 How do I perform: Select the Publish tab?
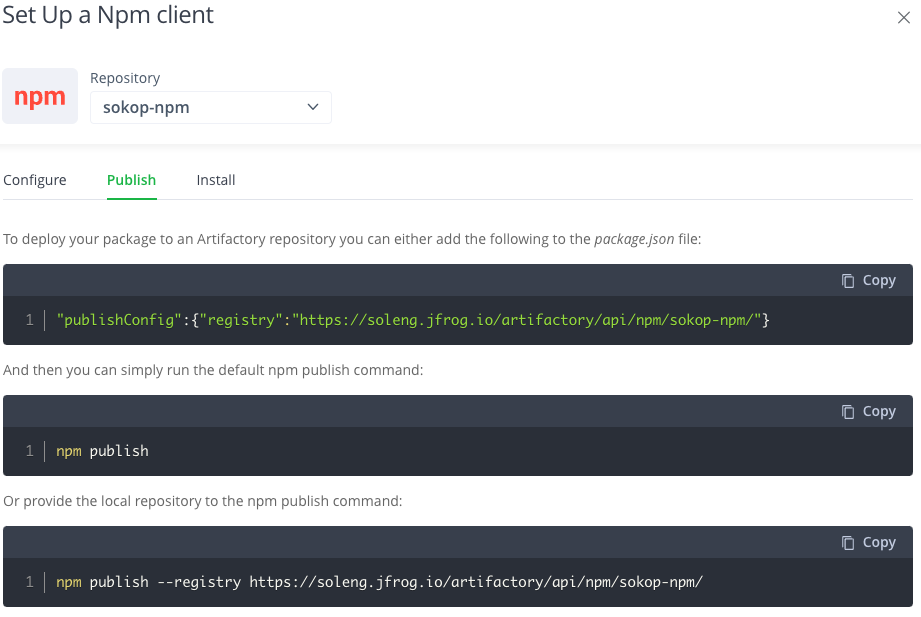pyautogui.click(x=132, y=180)
